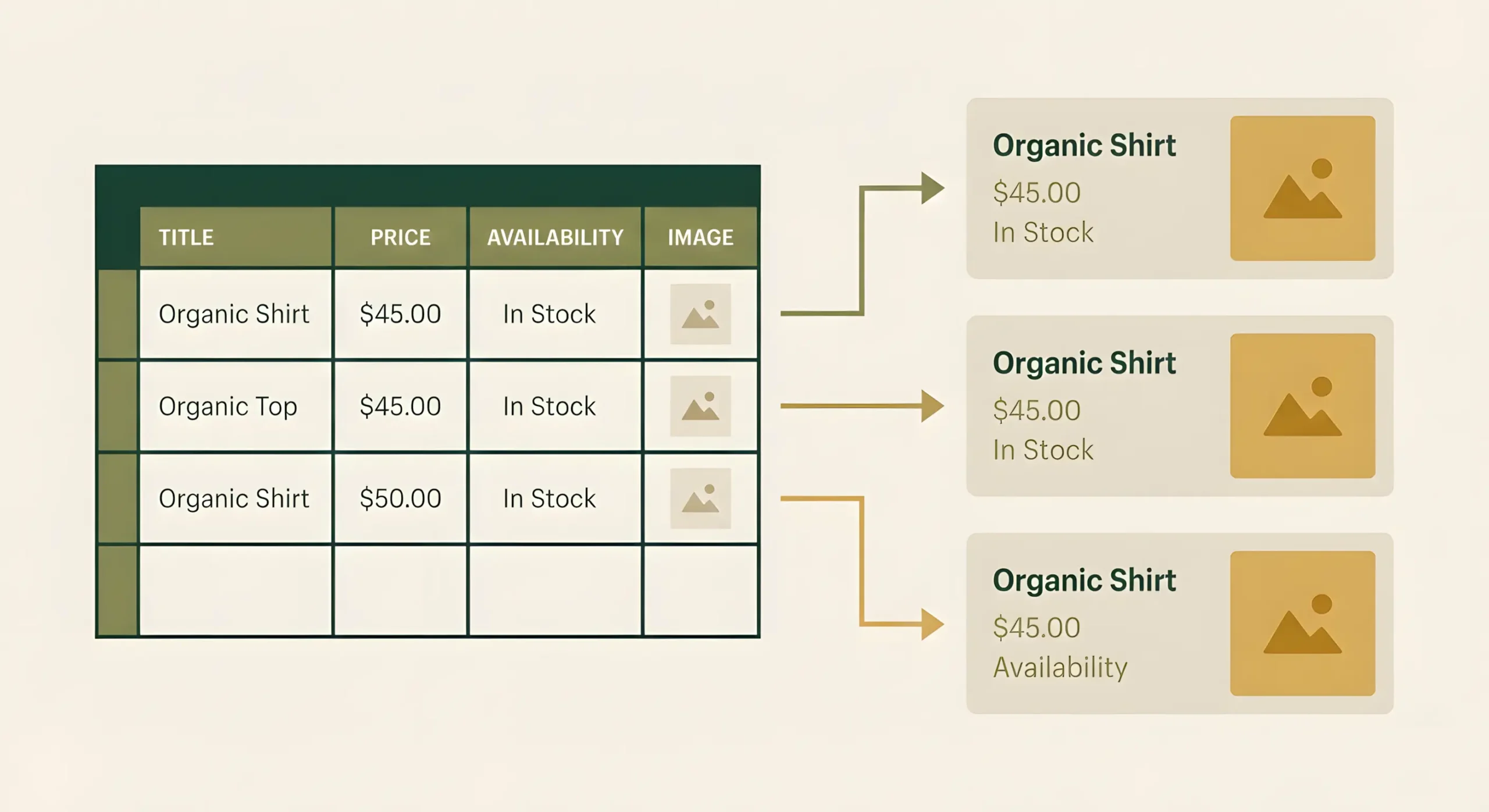The height and width of the screenshot is (812, 1489).
Task: Click the "Availability" text on the bottom card
Action: coord(1060,667)
